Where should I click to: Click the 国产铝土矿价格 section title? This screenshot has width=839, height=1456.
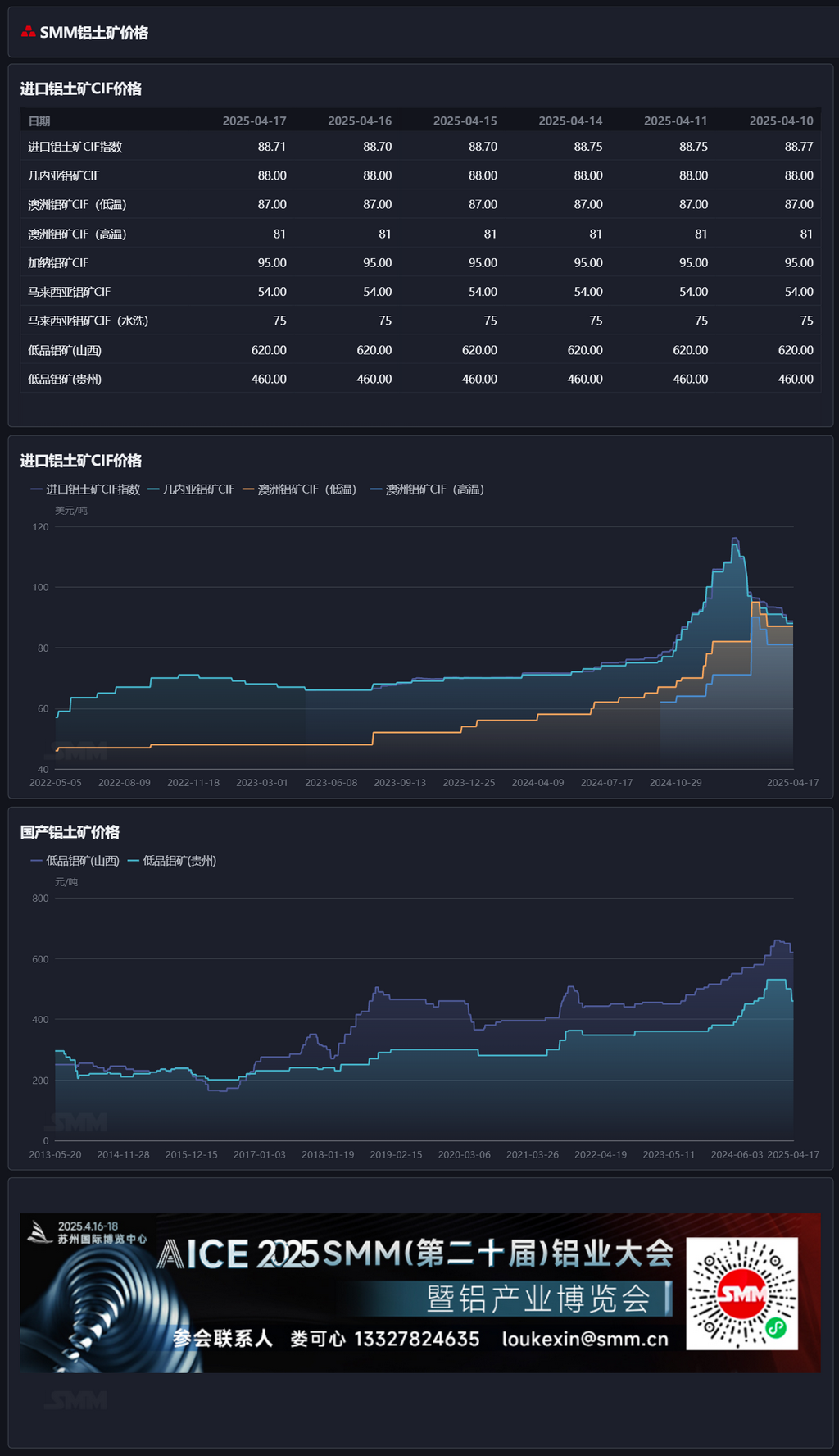pos(70,832)
